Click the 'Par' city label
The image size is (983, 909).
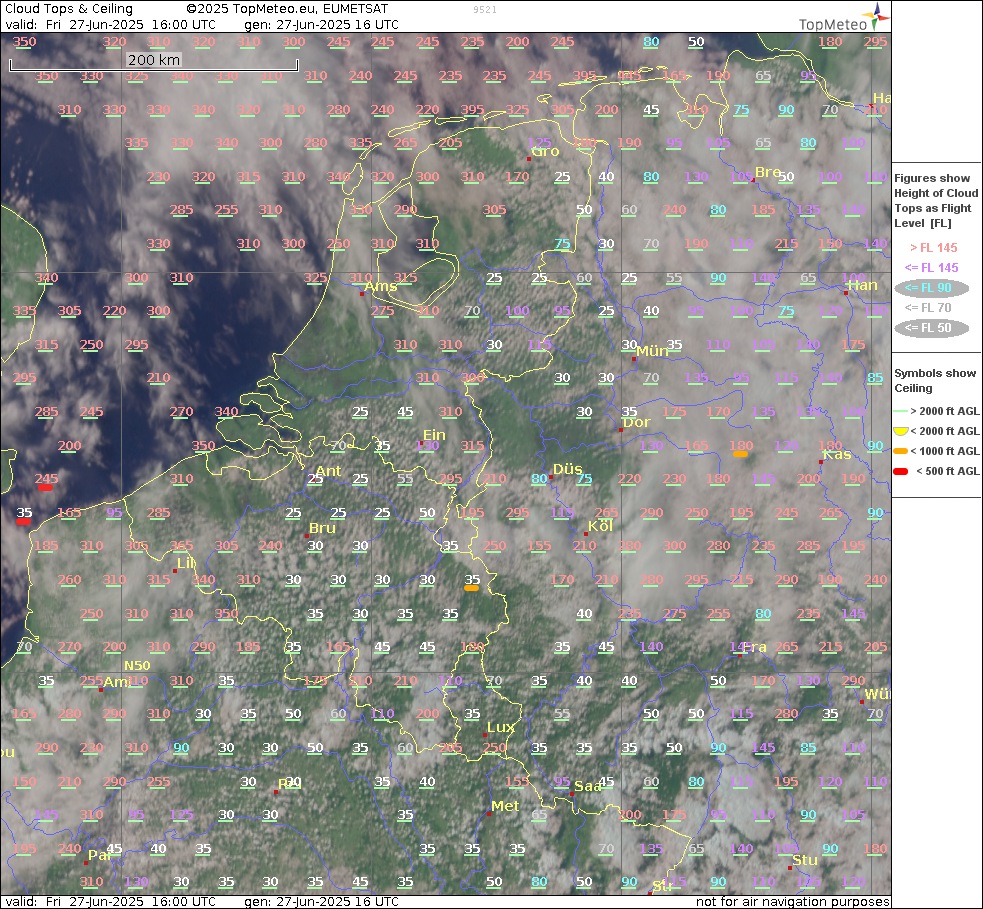[x=100, y=856]
